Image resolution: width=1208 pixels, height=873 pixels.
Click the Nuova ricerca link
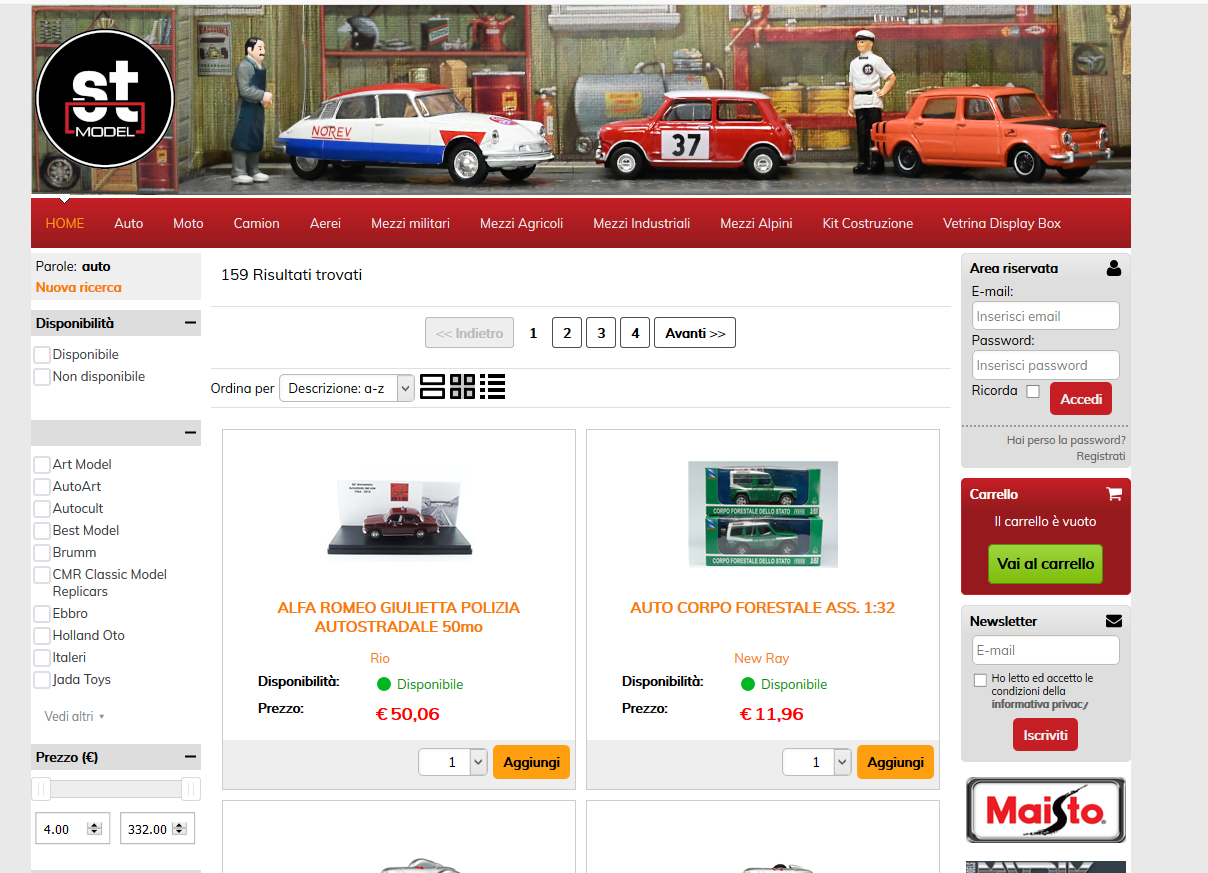[x=79, y=287]
